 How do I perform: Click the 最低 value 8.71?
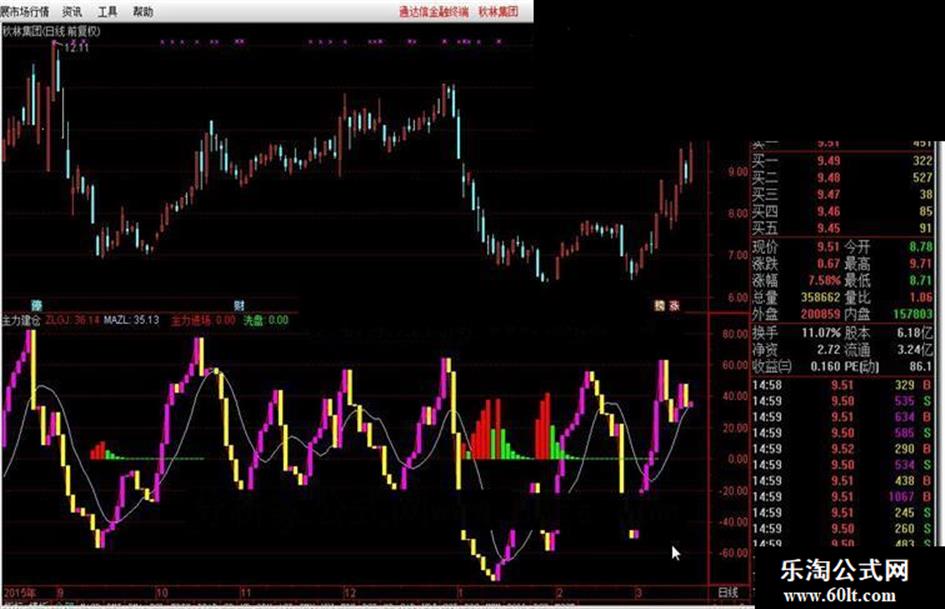coord(921,281)
